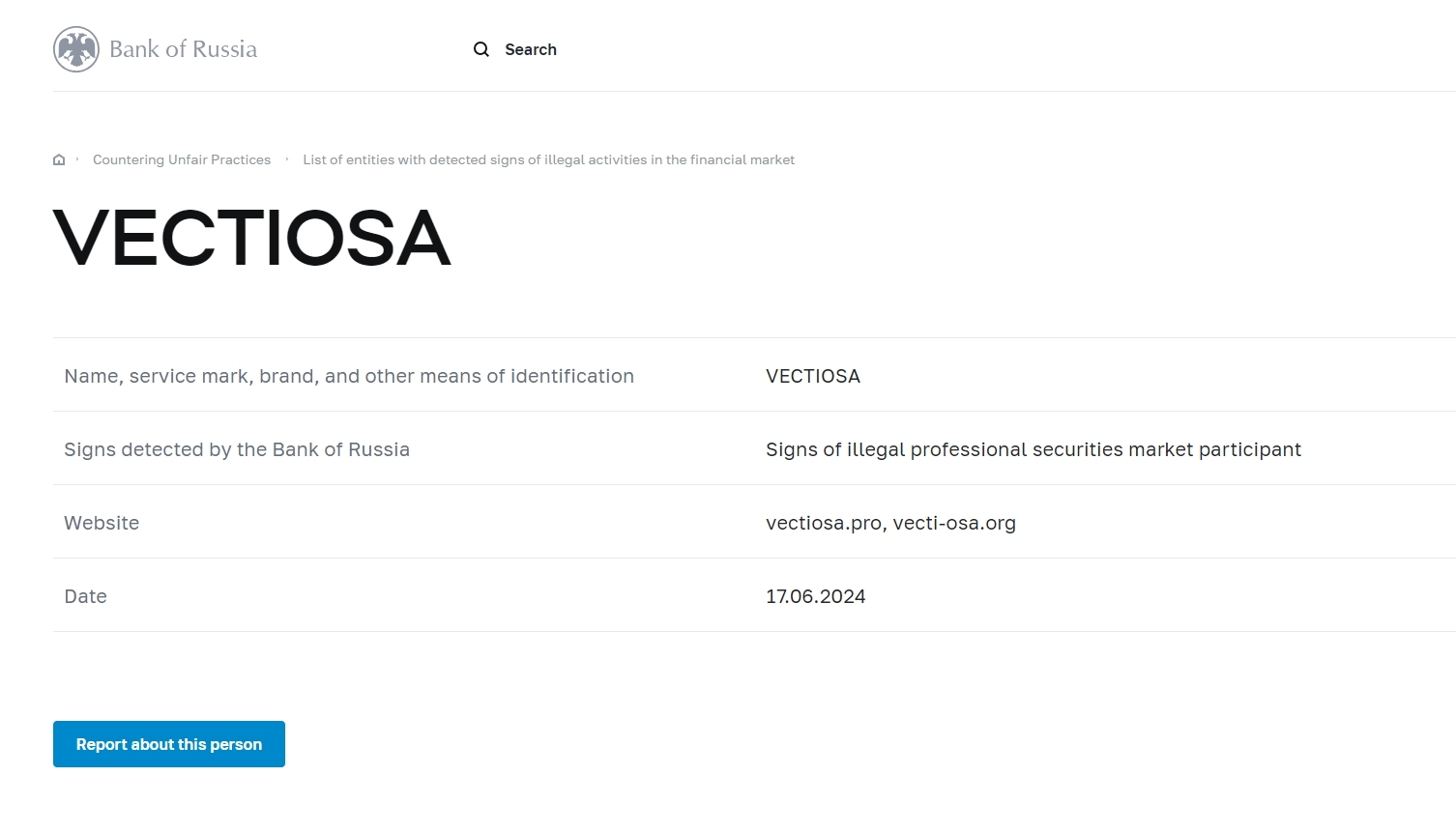Click the breadcrumb arrow after the home icon
The image size is (1456, 833).
pyautogui.click(x=77, y=159)
